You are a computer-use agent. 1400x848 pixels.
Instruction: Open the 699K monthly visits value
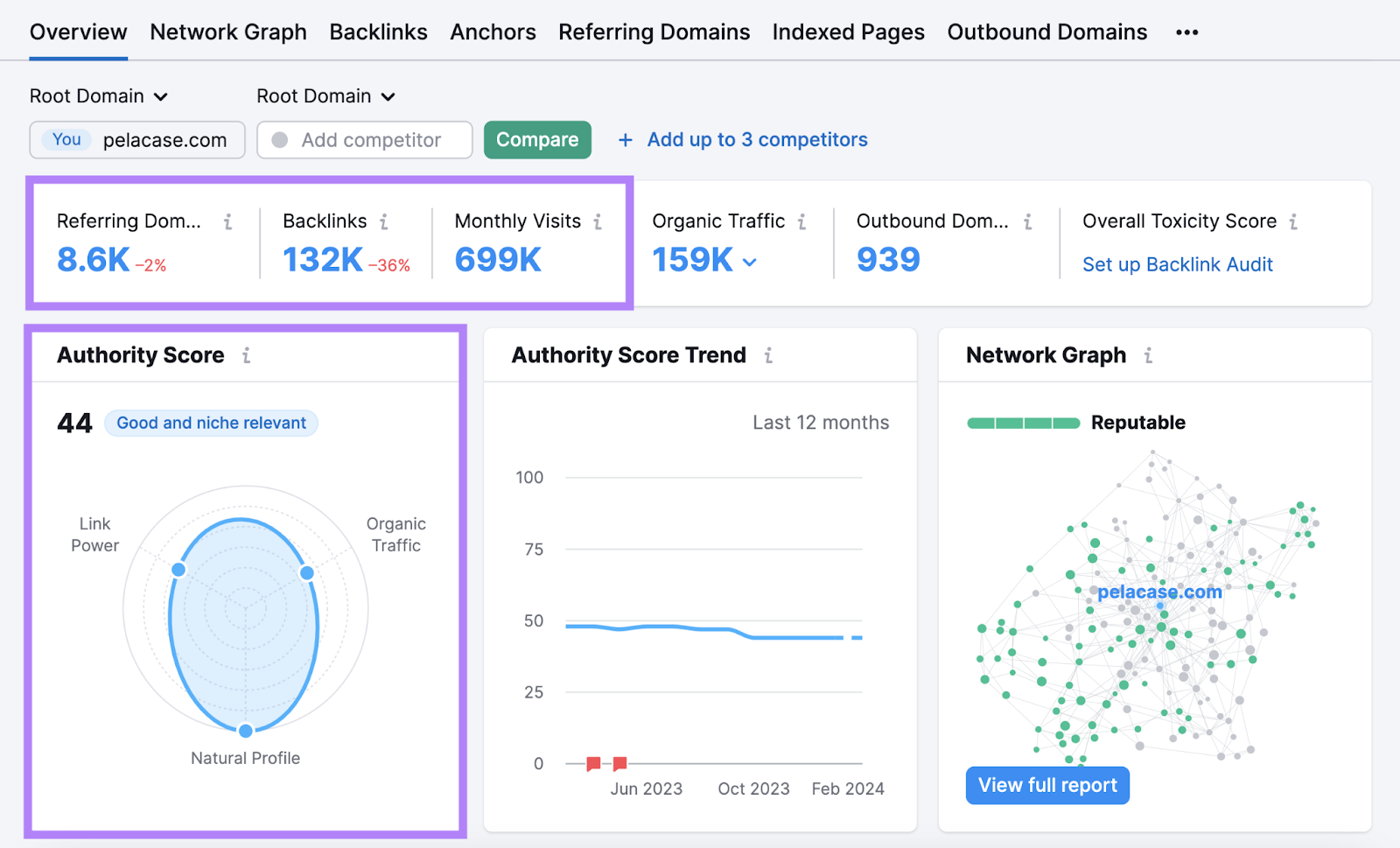tap(498, 260)
